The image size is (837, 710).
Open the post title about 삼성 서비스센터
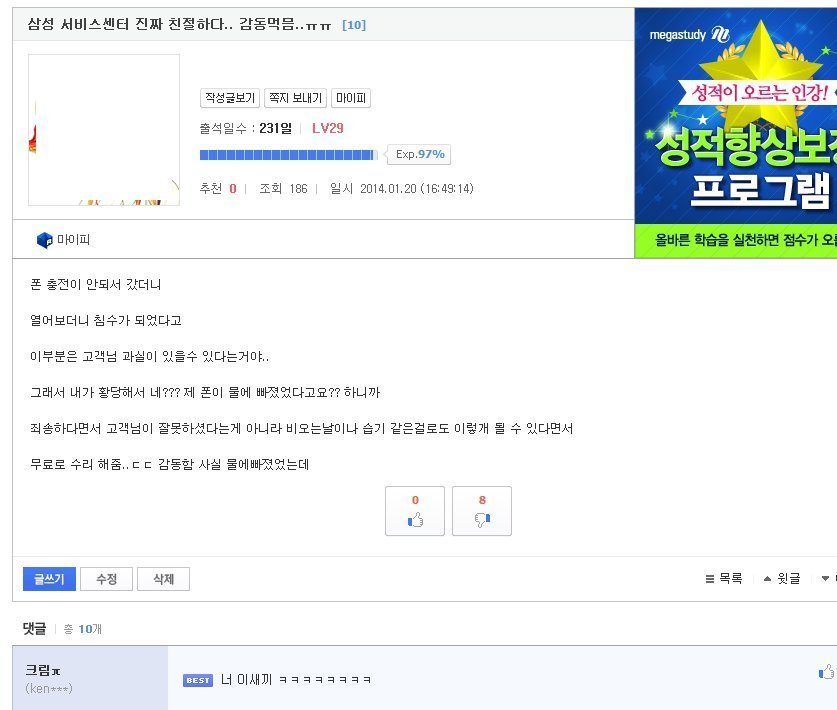pos(179,25)
